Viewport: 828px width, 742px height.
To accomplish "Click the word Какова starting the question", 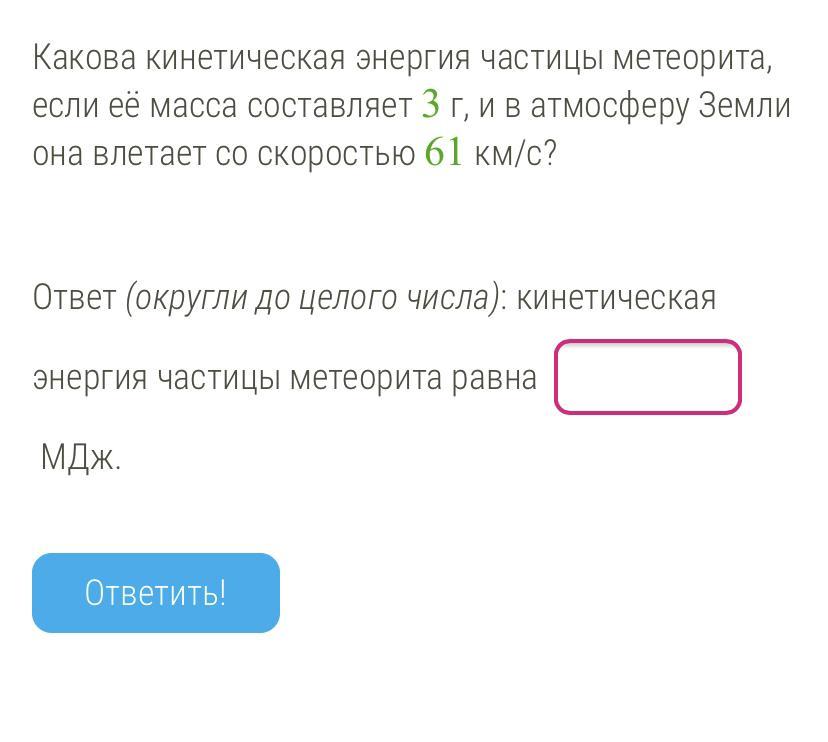I will point(85,58).
